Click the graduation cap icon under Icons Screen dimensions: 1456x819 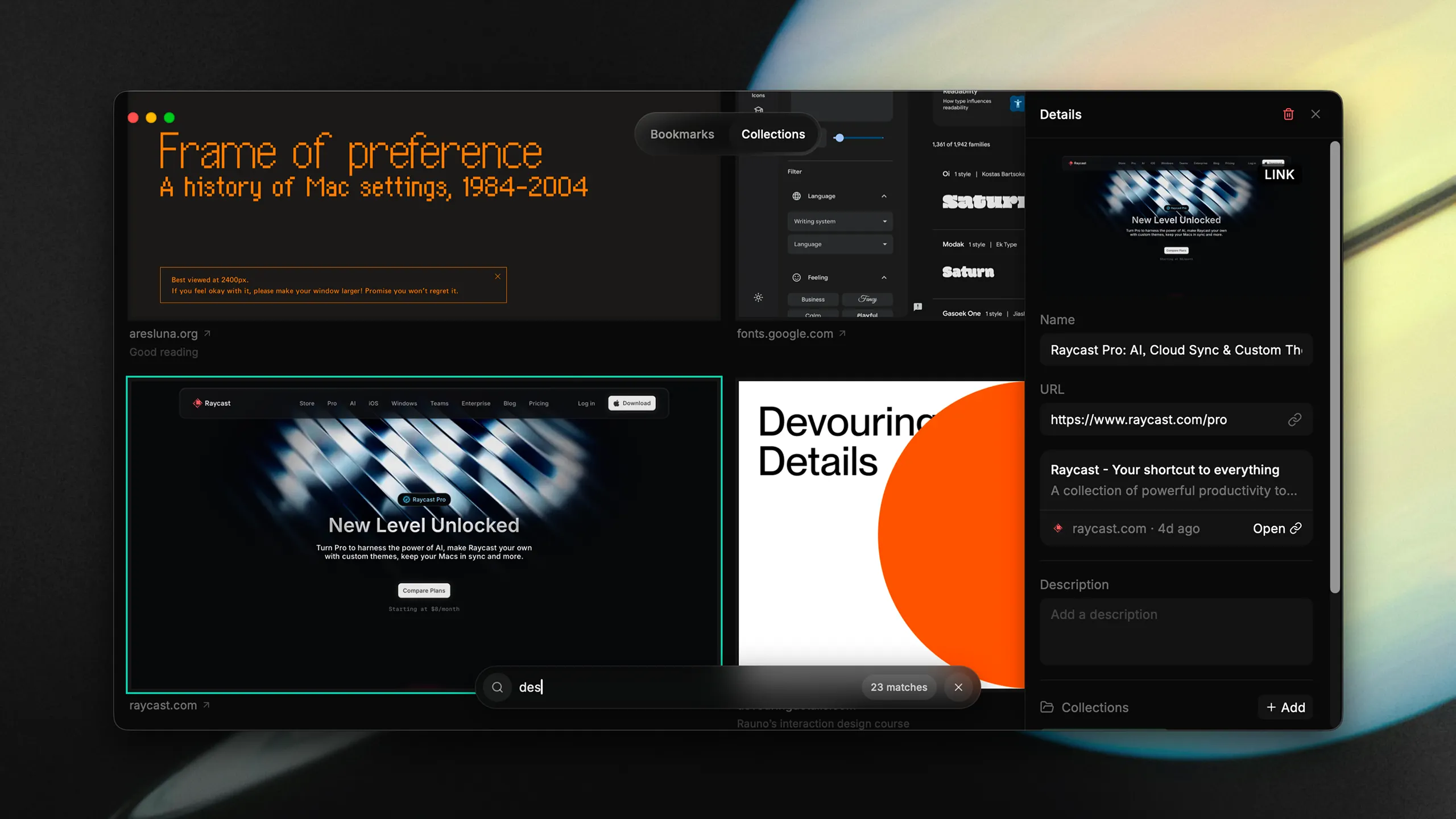758,109
